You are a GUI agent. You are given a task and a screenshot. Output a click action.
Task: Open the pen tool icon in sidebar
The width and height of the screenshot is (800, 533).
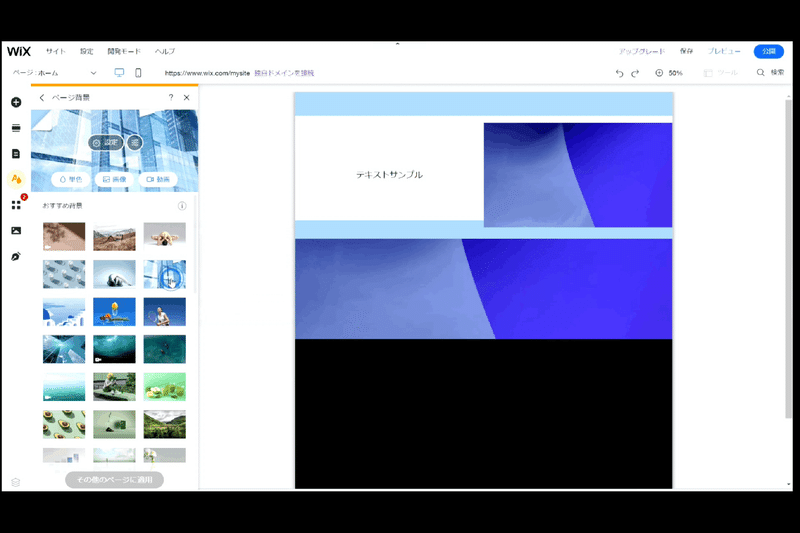tap(16, 256)
